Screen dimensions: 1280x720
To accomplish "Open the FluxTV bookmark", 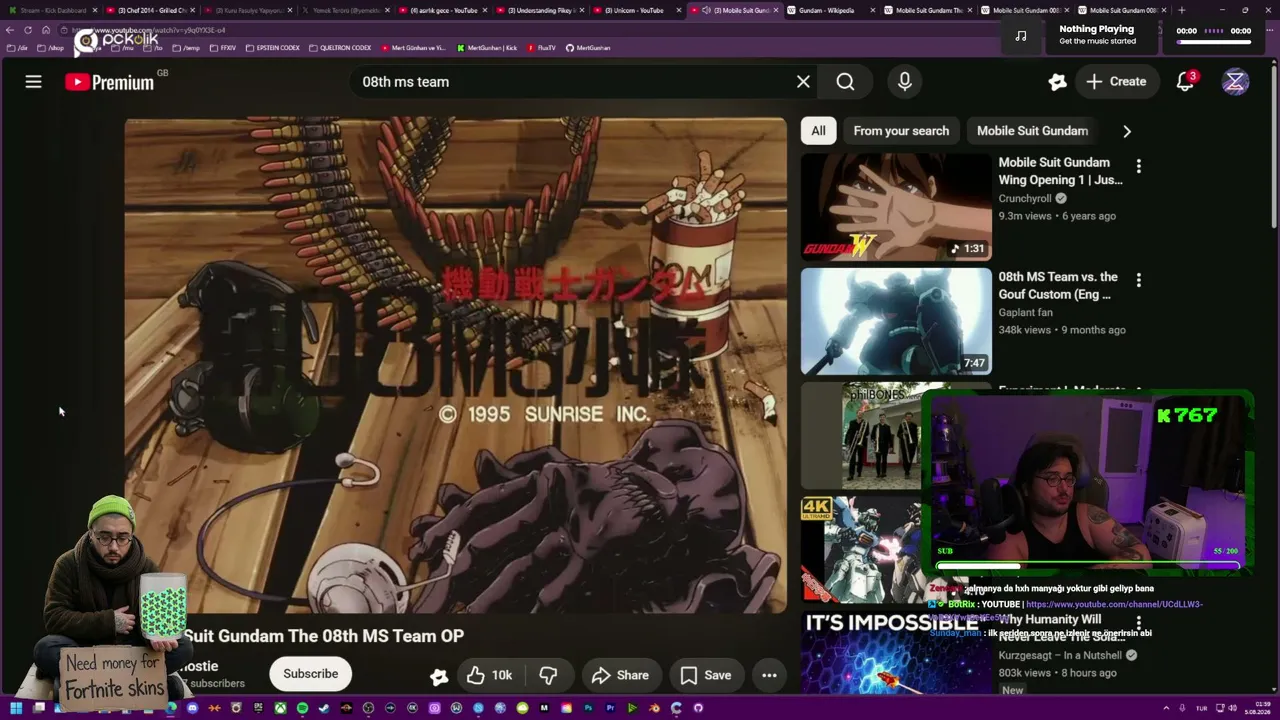I will pos(541,48).
